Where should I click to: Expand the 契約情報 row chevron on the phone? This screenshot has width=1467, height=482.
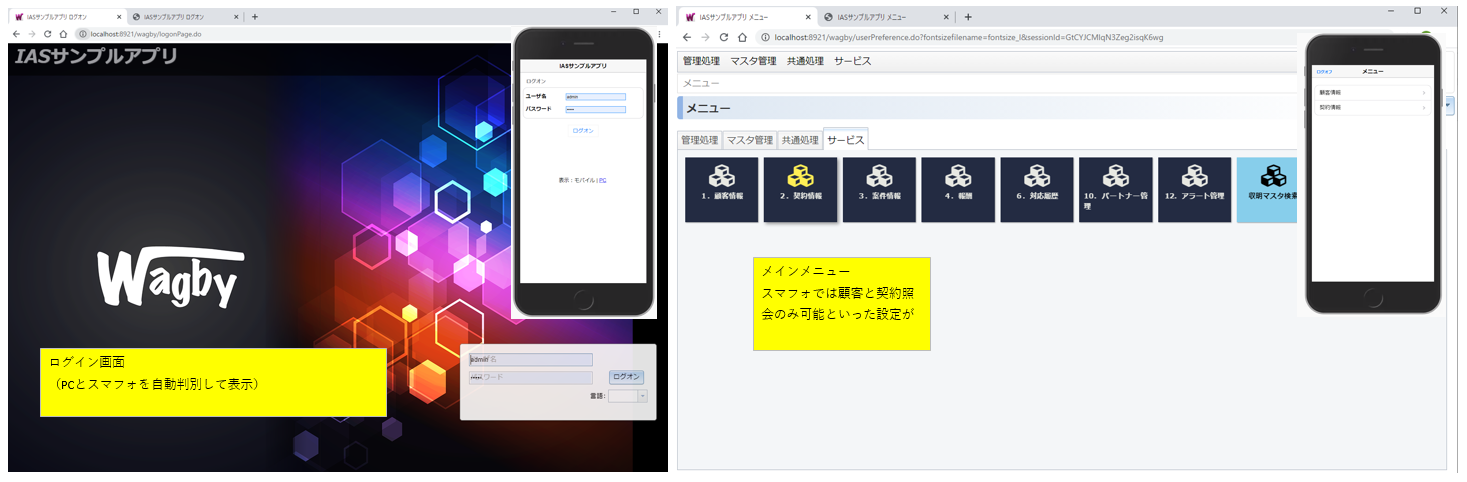(x=1423, y=106)
